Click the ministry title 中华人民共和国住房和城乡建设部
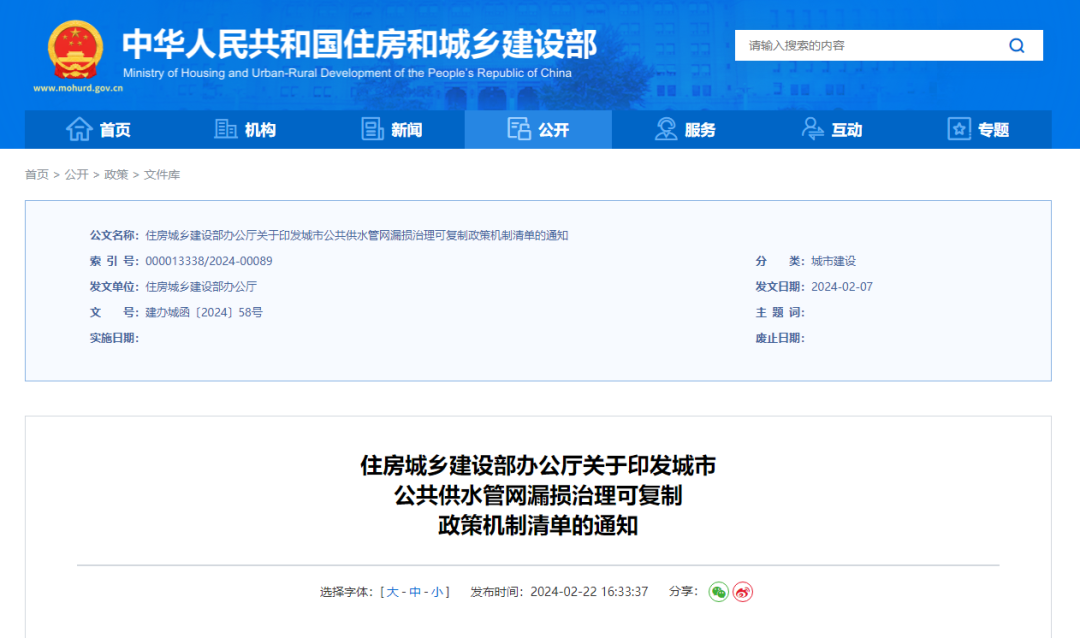Image resolution: width=1080 pixels, height=638 pixels. point(360,45)
